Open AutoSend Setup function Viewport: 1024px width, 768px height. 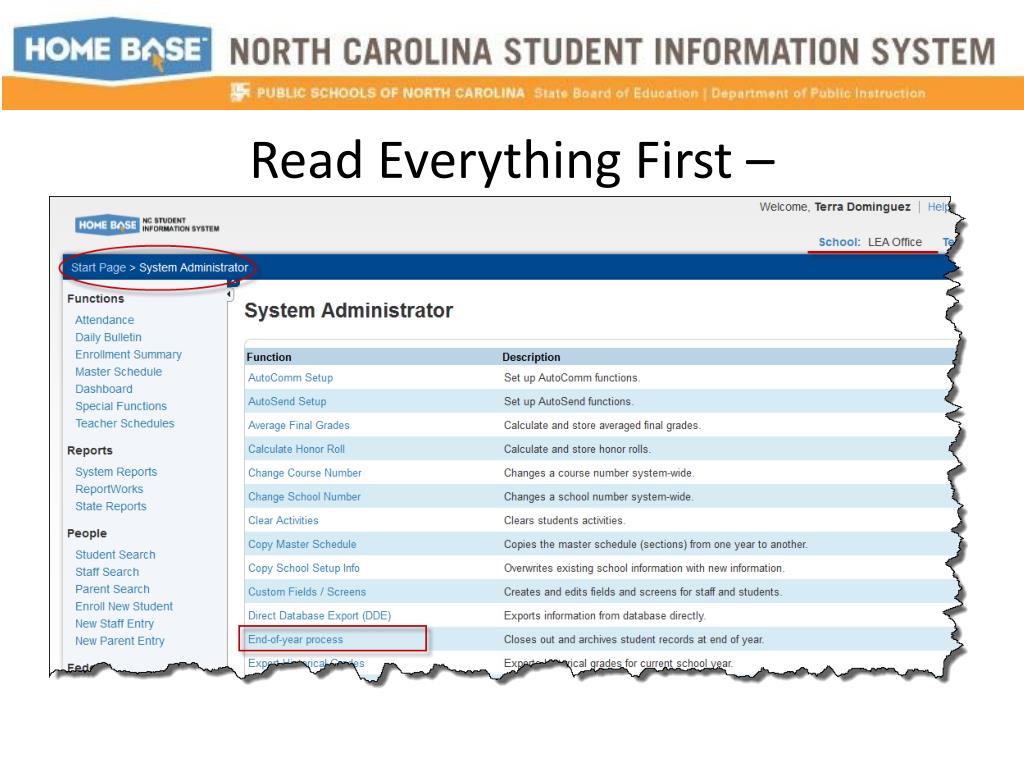287,402
